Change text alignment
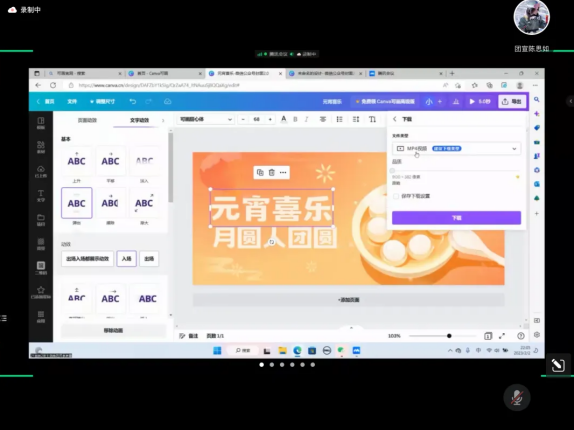Image resolution: width=574 pixels, height=430 pixels. [323, 119]
